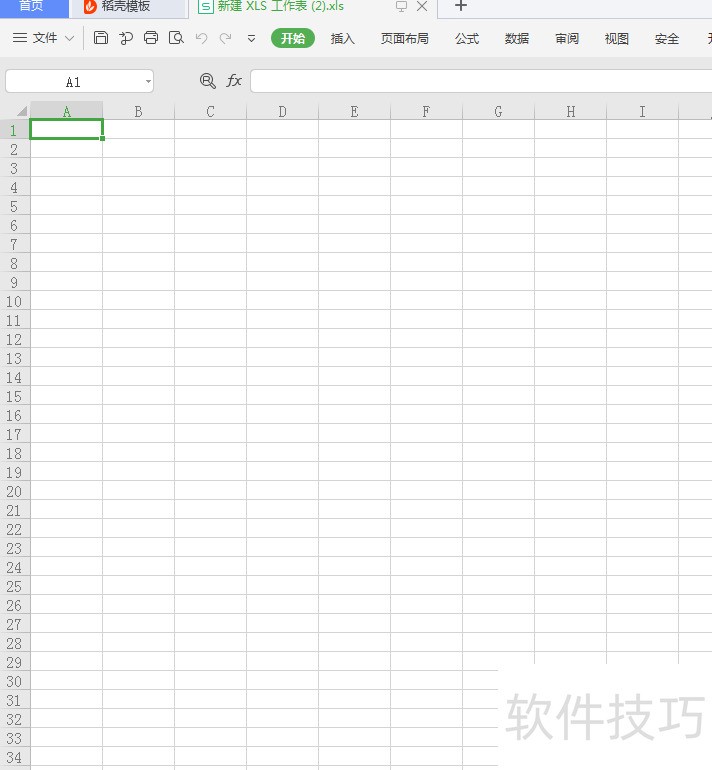Select row 34 header
This screenshot has height=770, width=712.
point(15,757)
